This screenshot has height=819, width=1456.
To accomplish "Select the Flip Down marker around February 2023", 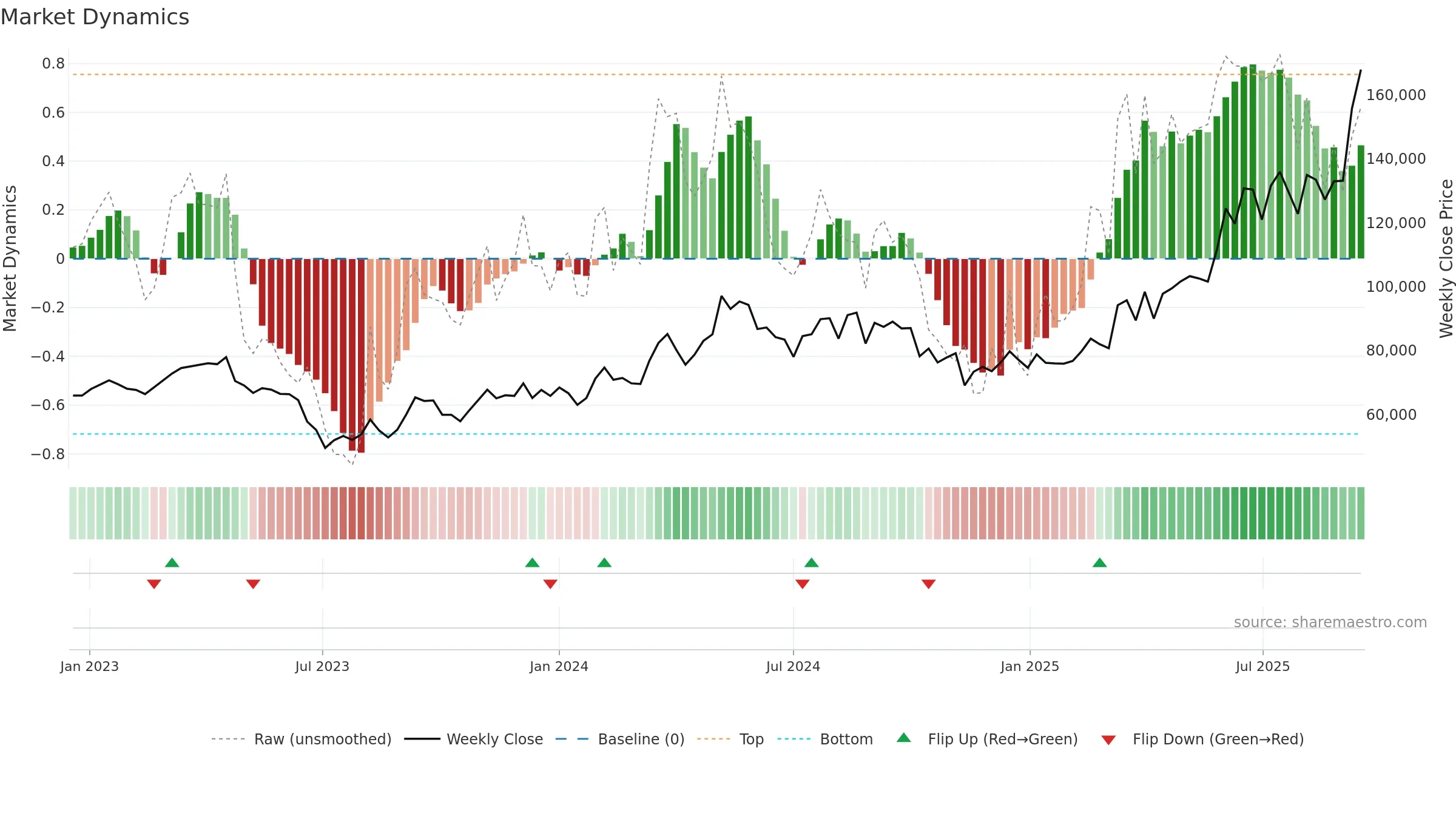I will 154,584.
